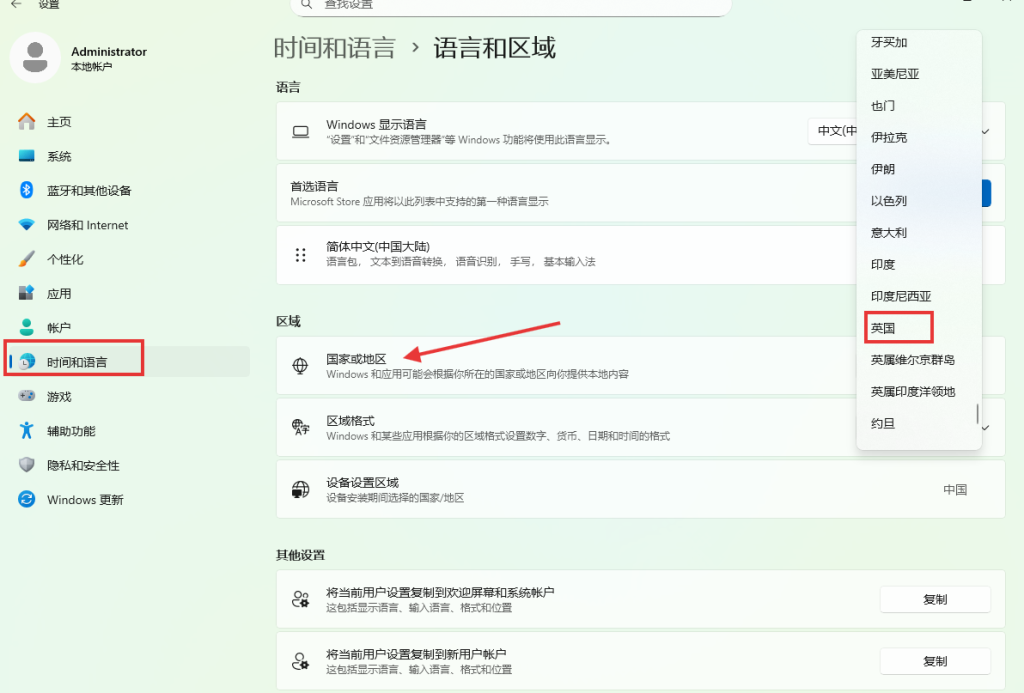
Task: Go to 游戏 settings section
Action: point(59,397)
